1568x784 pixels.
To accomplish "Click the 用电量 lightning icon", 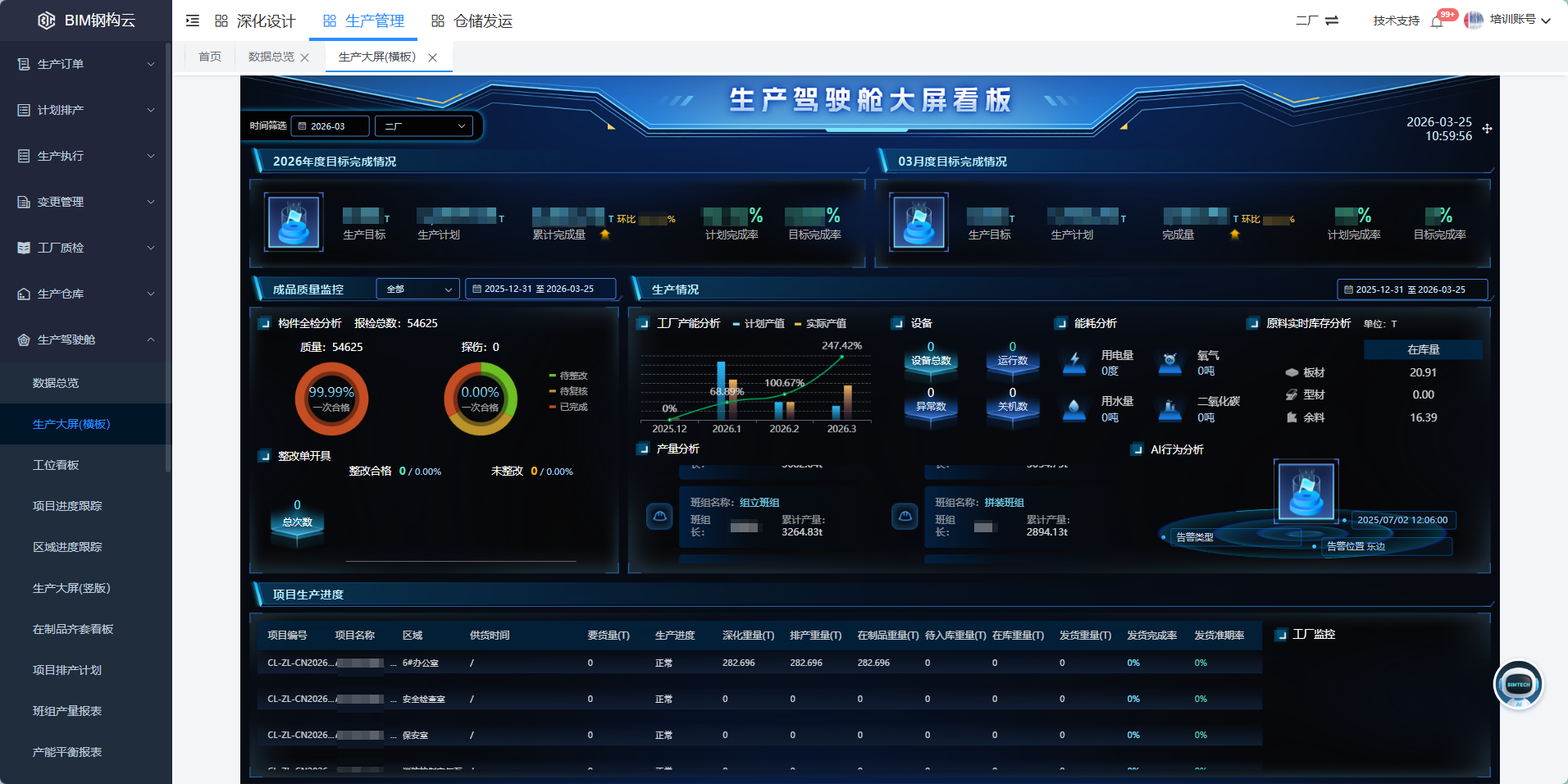I will [x=1074, y=362].
